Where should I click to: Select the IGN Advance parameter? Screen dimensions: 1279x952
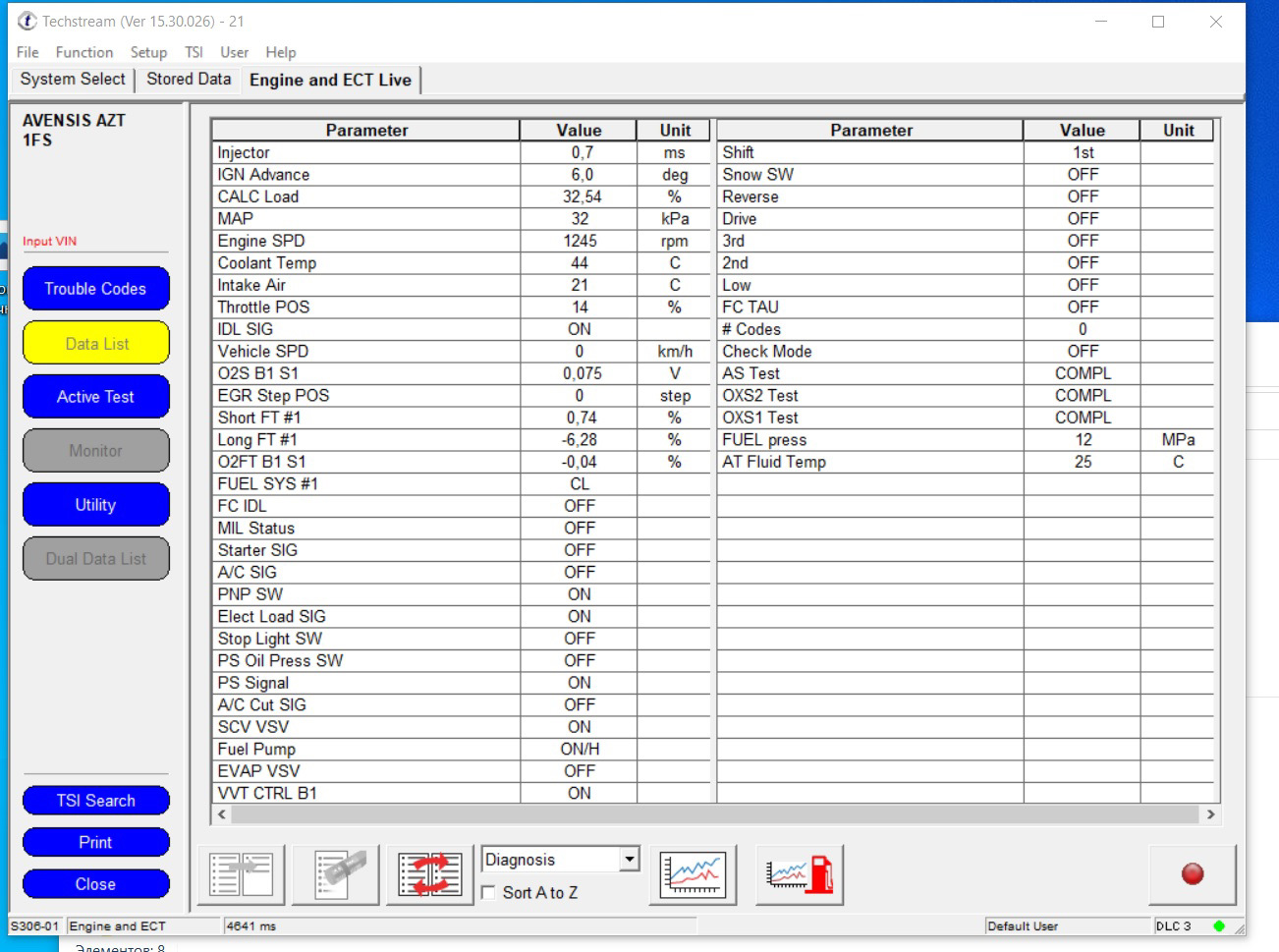[x=263, y=175]
